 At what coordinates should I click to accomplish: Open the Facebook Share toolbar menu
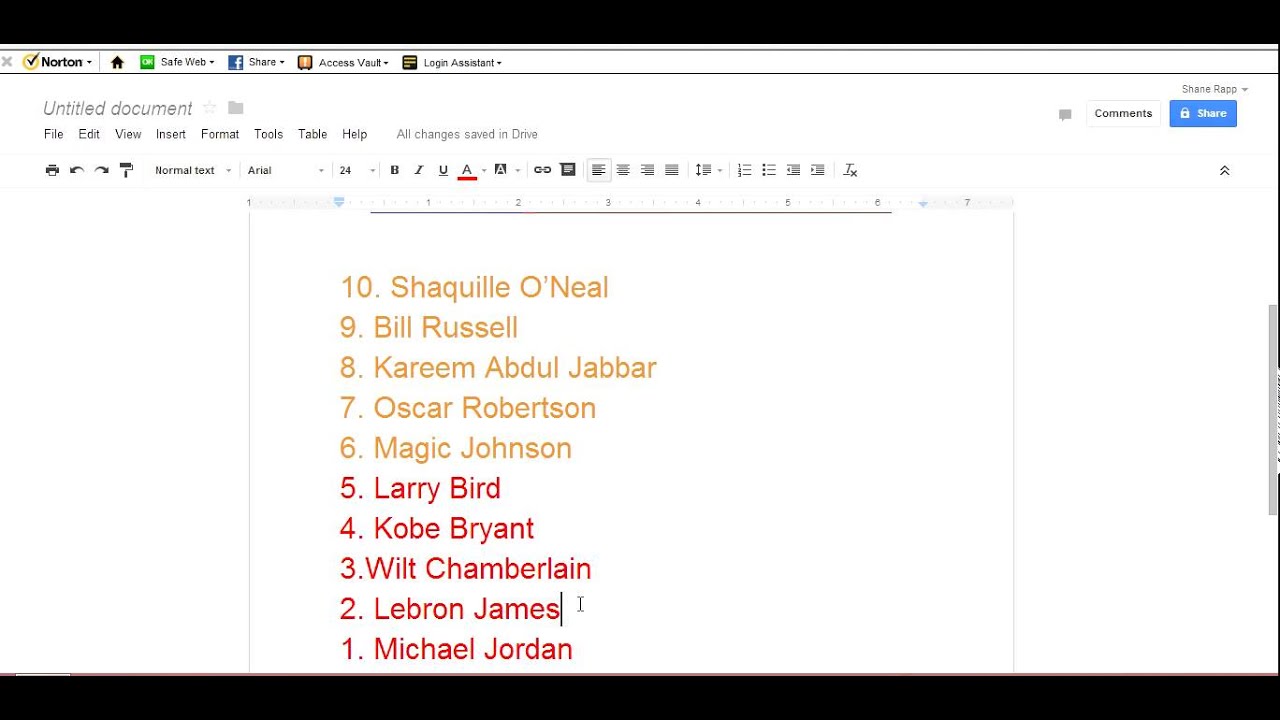tap(256, 62)
